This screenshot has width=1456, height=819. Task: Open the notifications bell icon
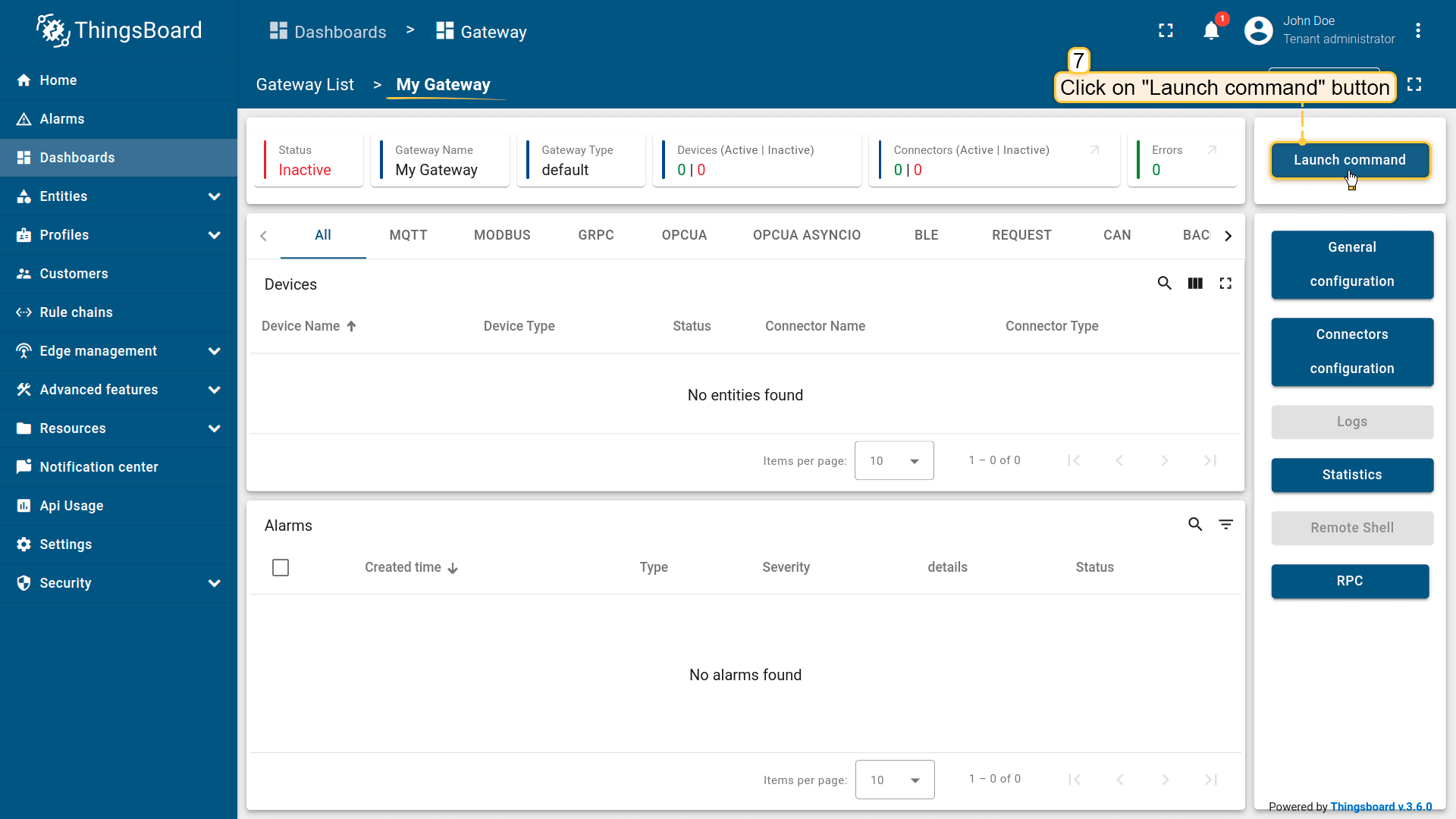click(x=1211, y=31)
